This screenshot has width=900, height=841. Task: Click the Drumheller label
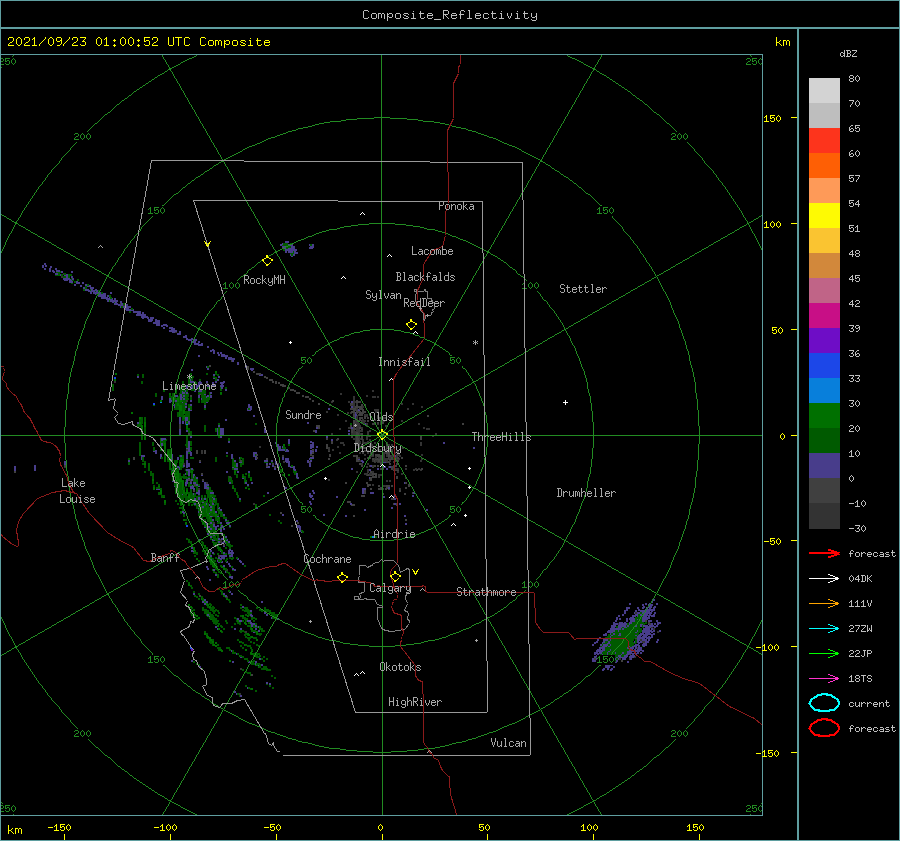(586, 493)
